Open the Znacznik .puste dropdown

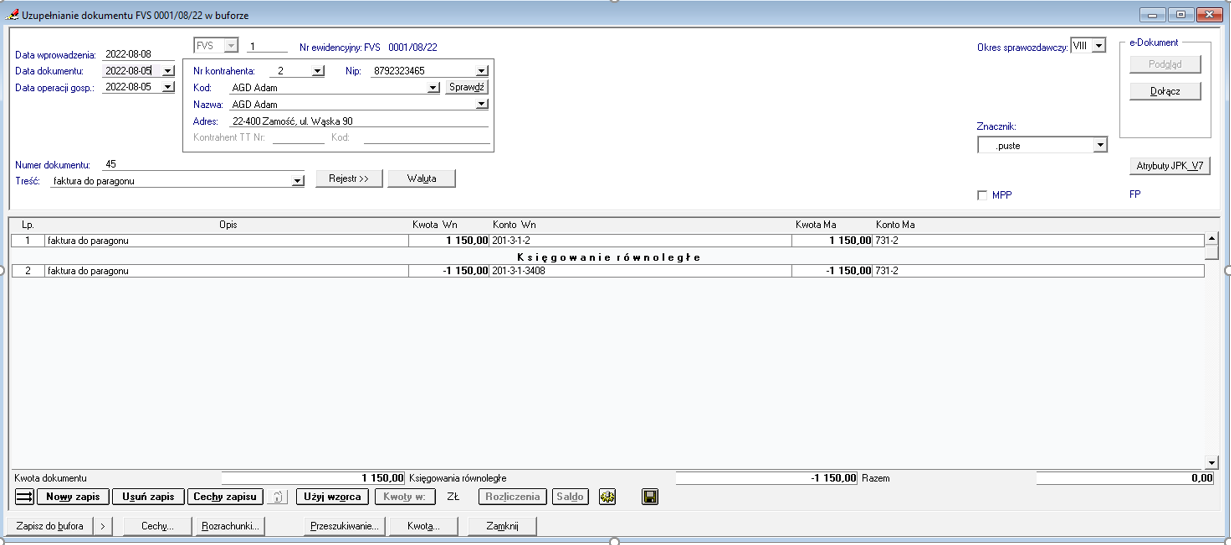(x=1100, y=145)
